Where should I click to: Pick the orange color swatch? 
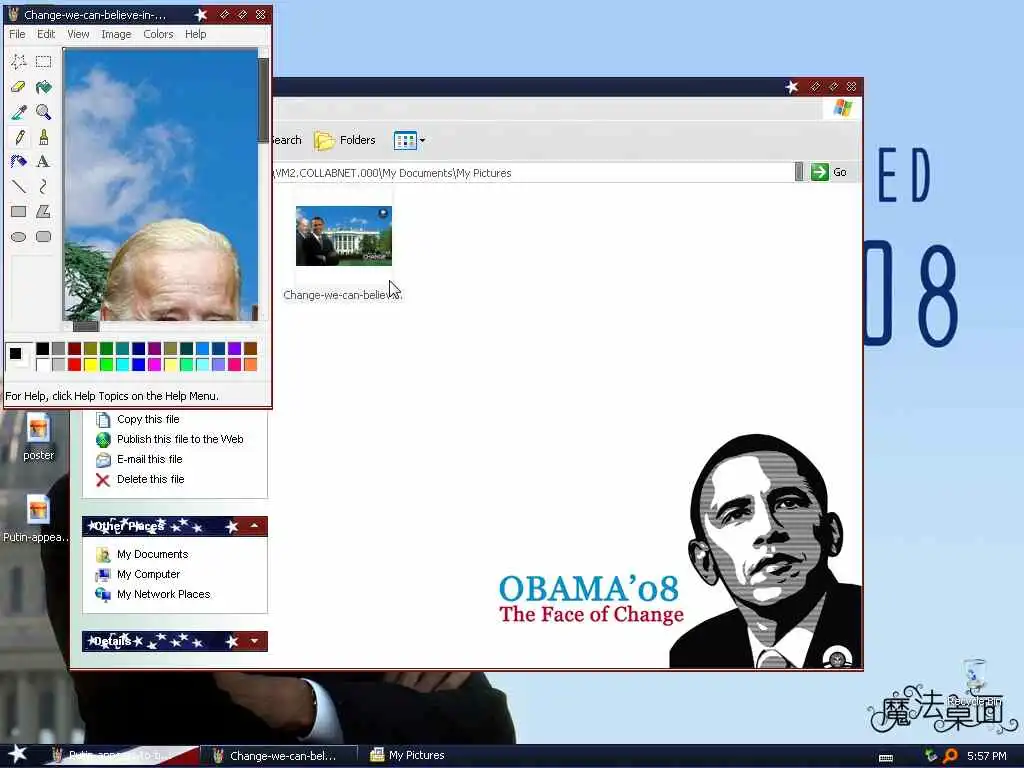(x=250, y=364)
